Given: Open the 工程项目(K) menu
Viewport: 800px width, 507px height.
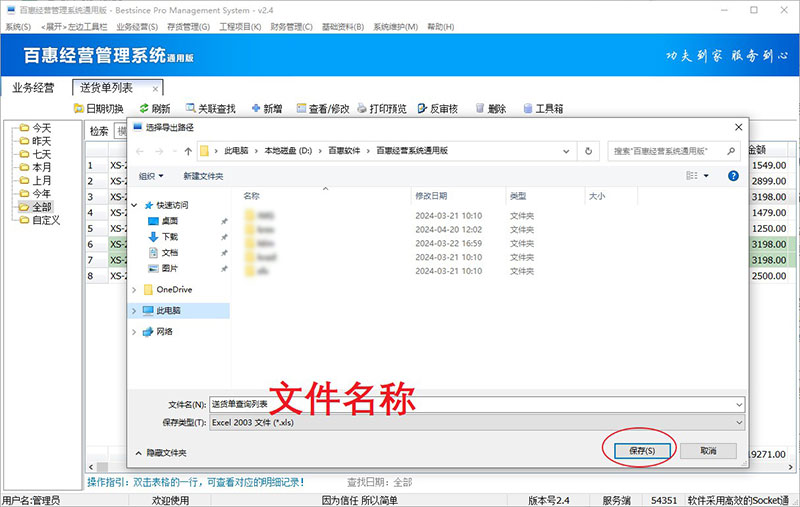Looking at the screenshot, I should coord(240,27).
